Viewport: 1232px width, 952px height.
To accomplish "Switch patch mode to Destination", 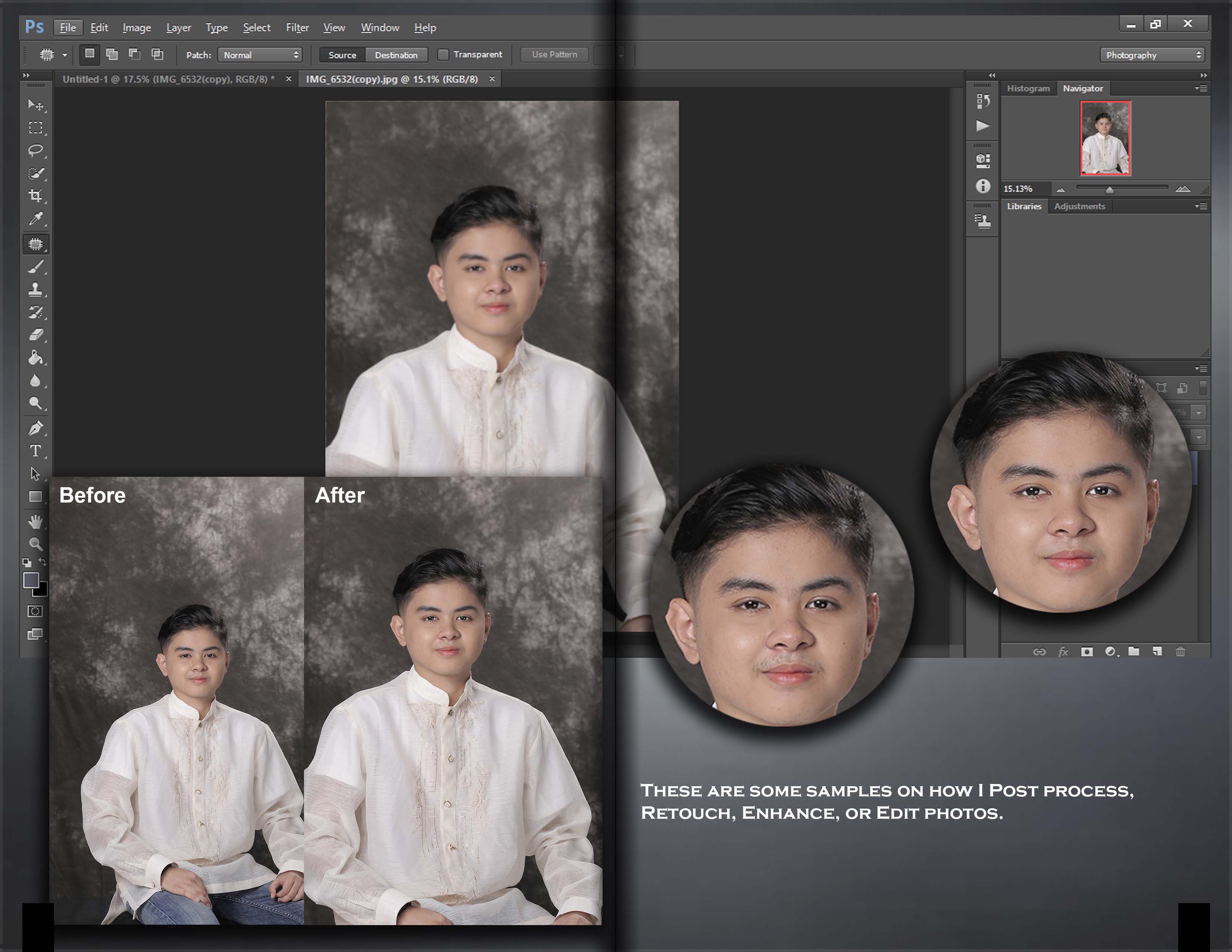I will [396, 55].
